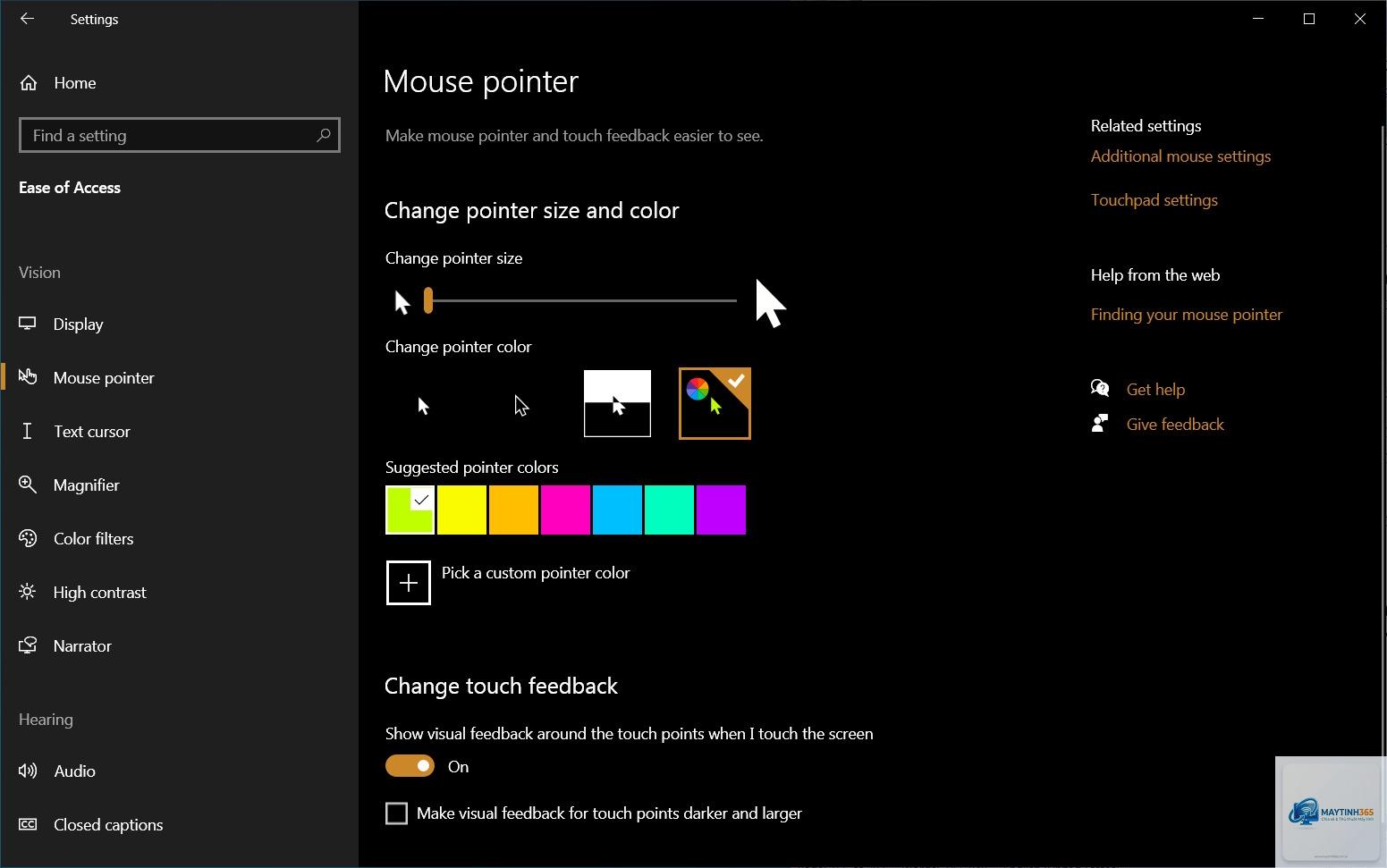The height and width of the screenshot is (868, 1387).
Task: Click the Give feedback person icon
Action: pyautogui.click(x=1100, y=424)
